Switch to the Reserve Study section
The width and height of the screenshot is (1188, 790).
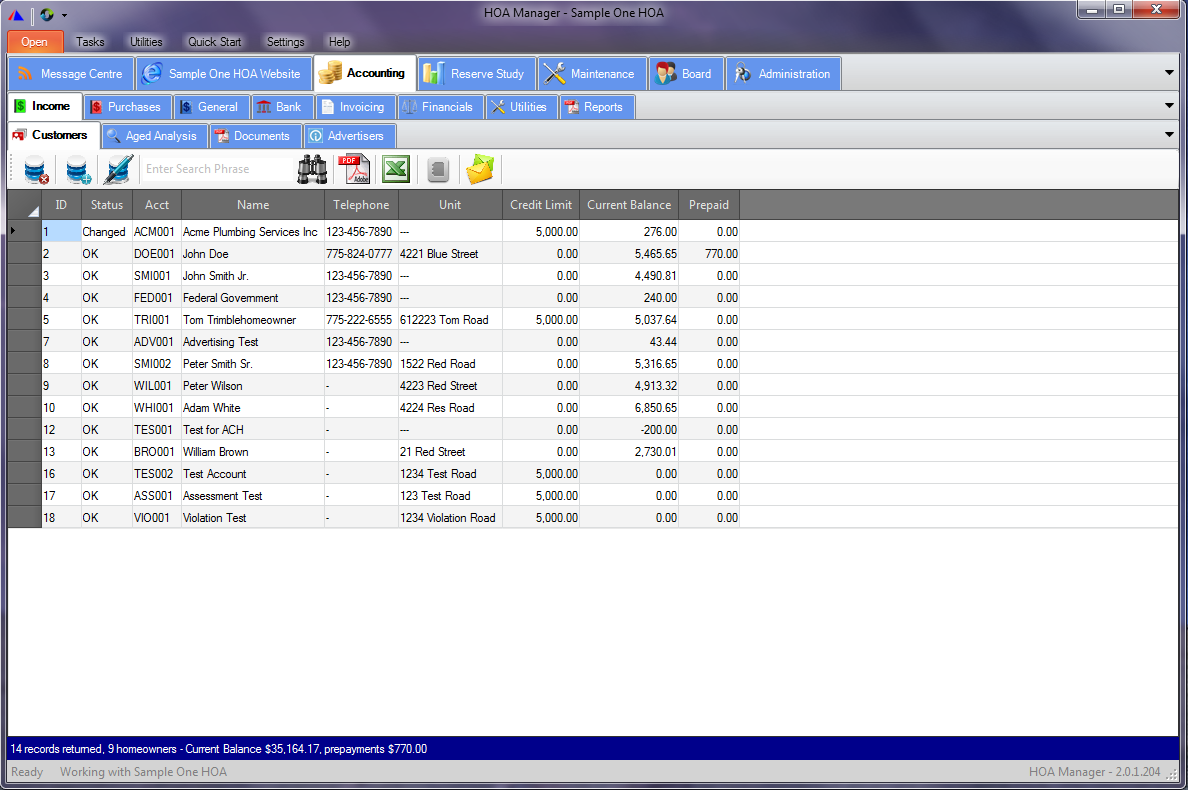click(476, 73)
